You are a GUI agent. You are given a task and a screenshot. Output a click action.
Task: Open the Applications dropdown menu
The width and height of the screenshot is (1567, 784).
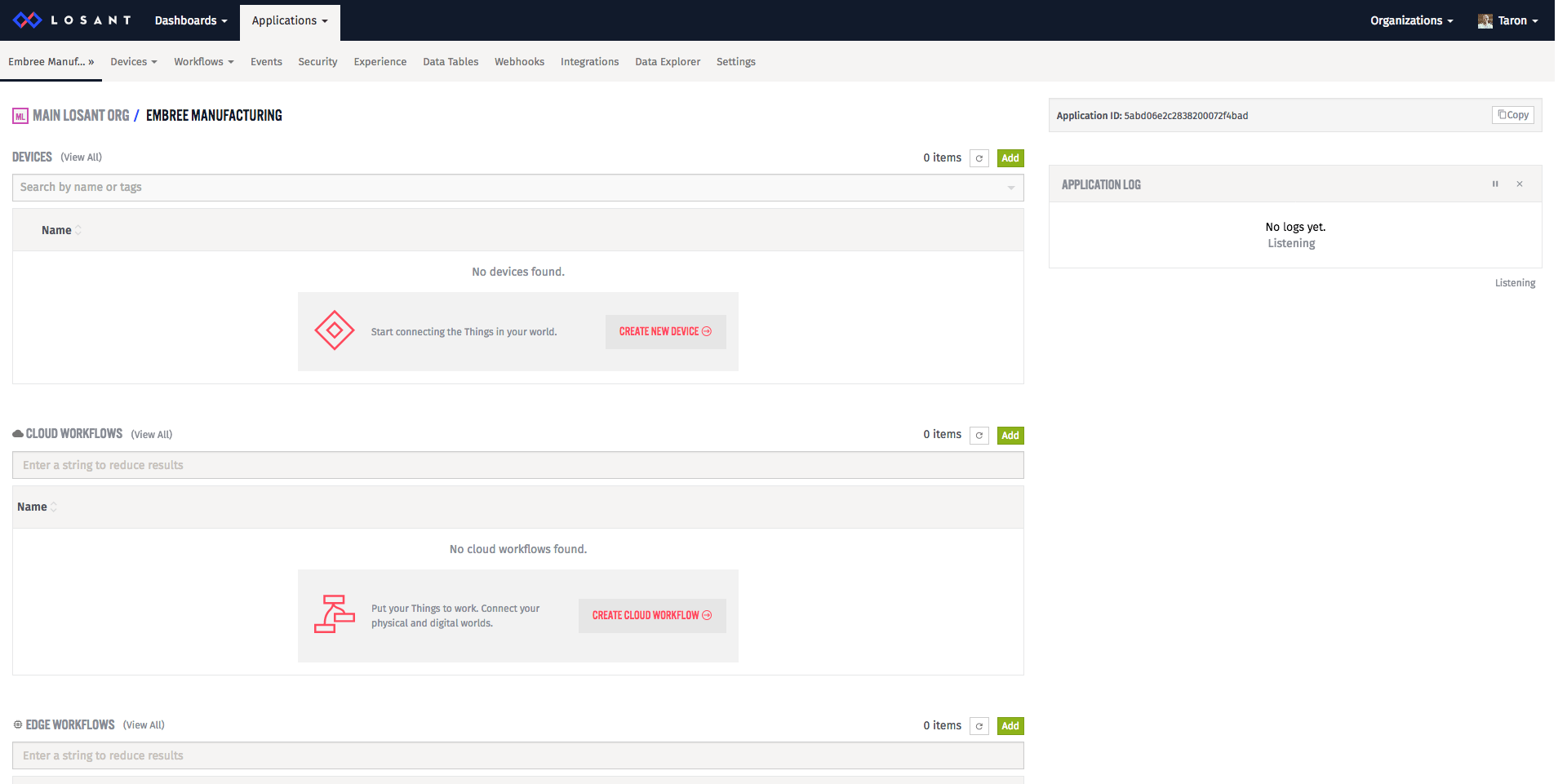pyautogui.click(x=290, y=21)
